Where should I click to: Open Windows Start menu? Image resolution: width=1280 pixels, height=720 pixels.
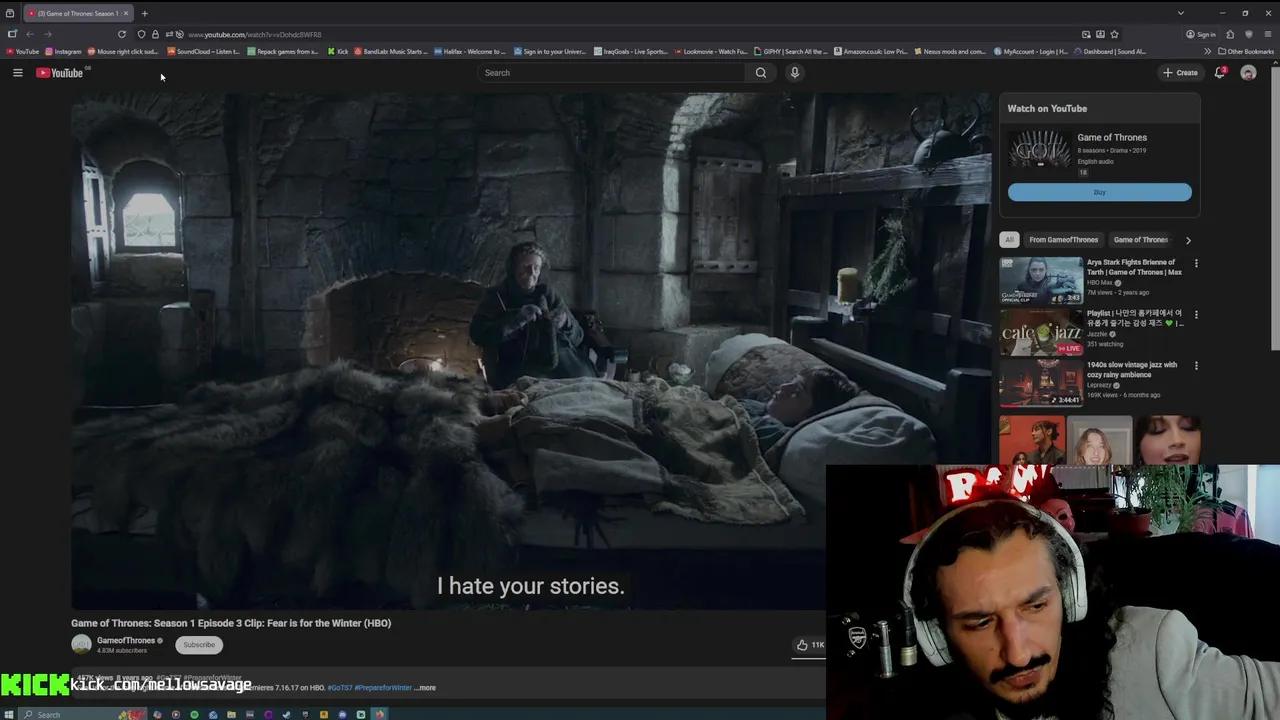pyautogui.click(x=9, y=714)
